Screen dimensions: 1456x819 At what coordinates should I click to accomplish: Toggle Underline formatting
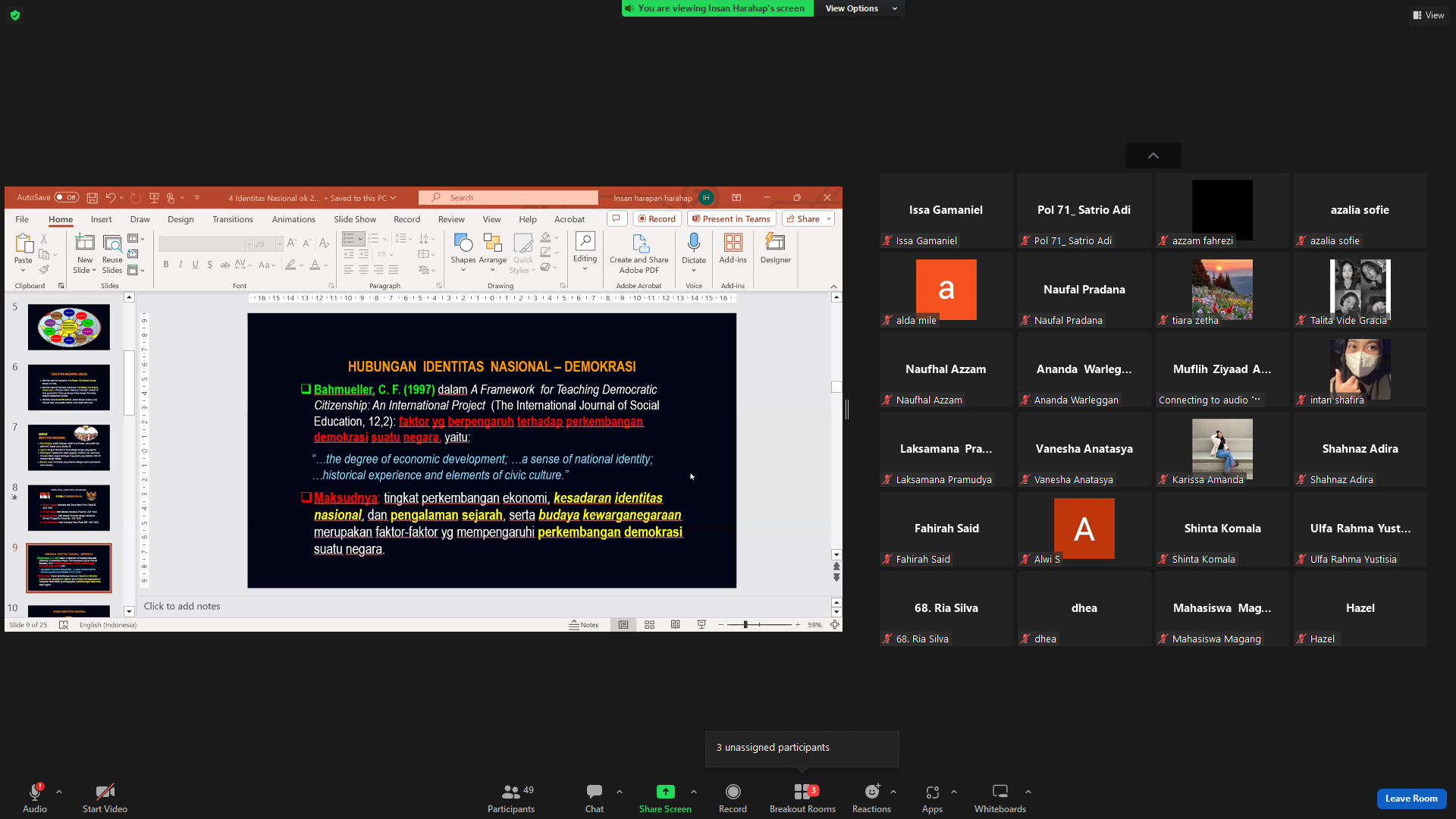pos(195,265)
